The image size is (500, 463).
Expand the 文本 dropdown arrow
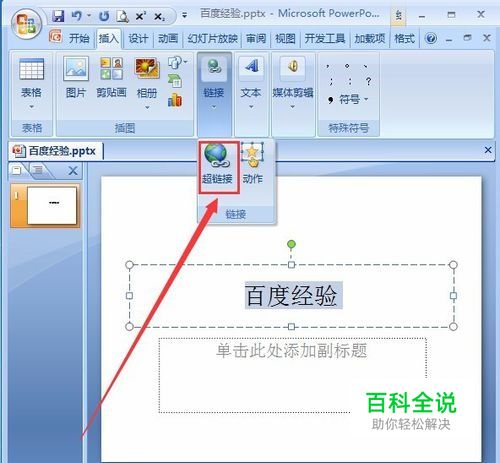click(x=251, y=107)
